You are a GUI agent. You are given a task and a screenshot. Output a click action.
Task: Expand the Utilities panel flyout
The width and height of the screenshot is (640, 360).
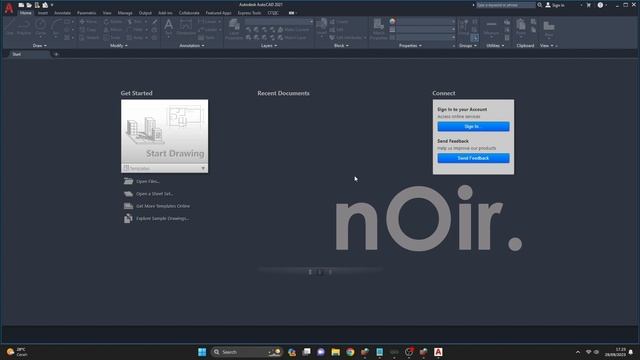[495, 46]
